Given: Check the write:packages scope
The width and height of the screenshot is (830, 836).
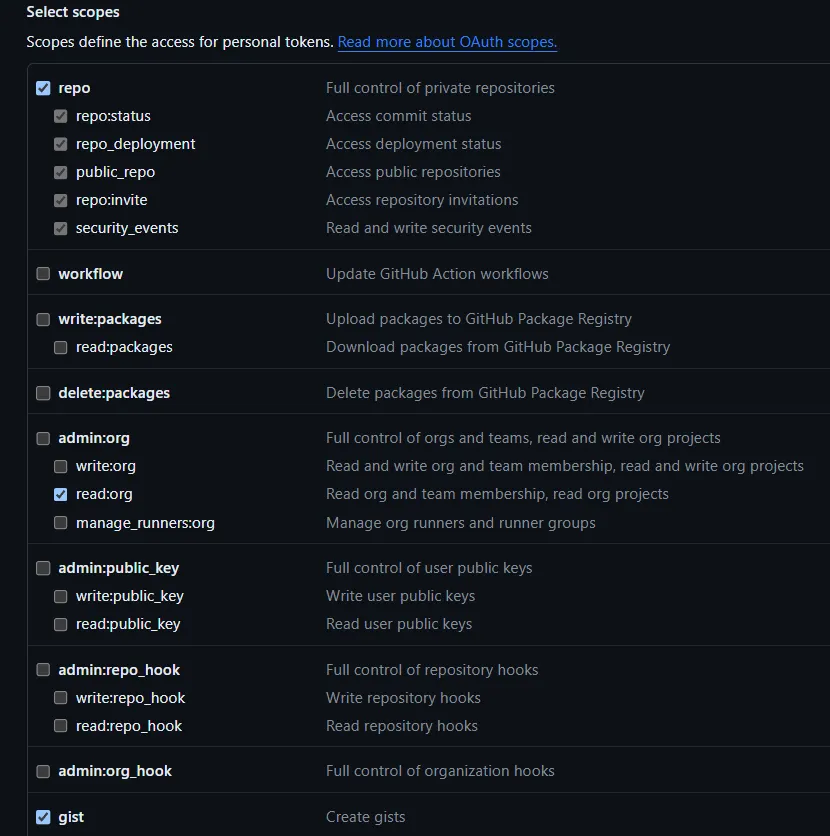Looking at the screenshot, I should 43,320.
